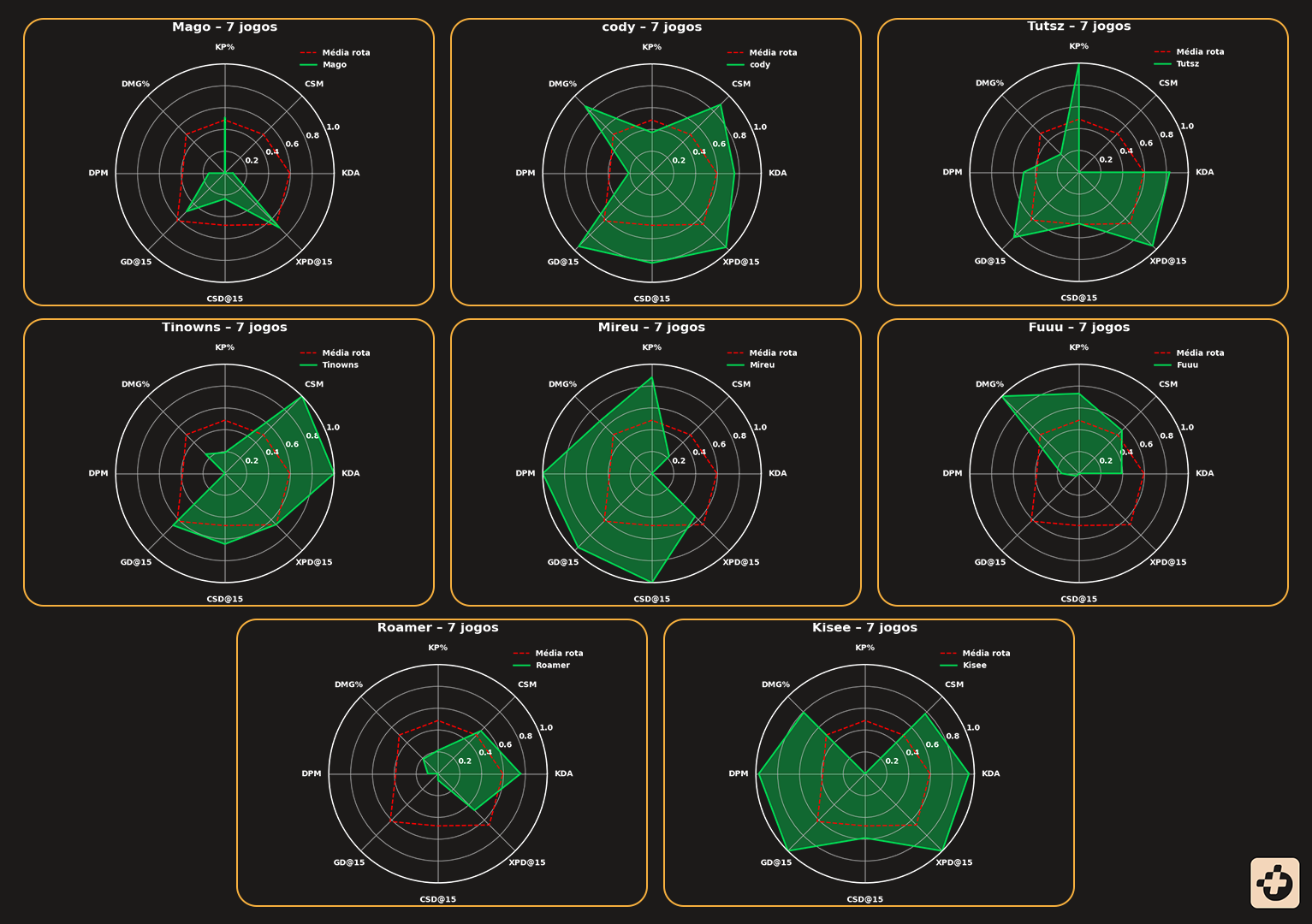Toggle the 'cody' legend entry in cody chart
Image resolution: width=1312 pixels, height=924 pixels.
[x=759, y=65]
